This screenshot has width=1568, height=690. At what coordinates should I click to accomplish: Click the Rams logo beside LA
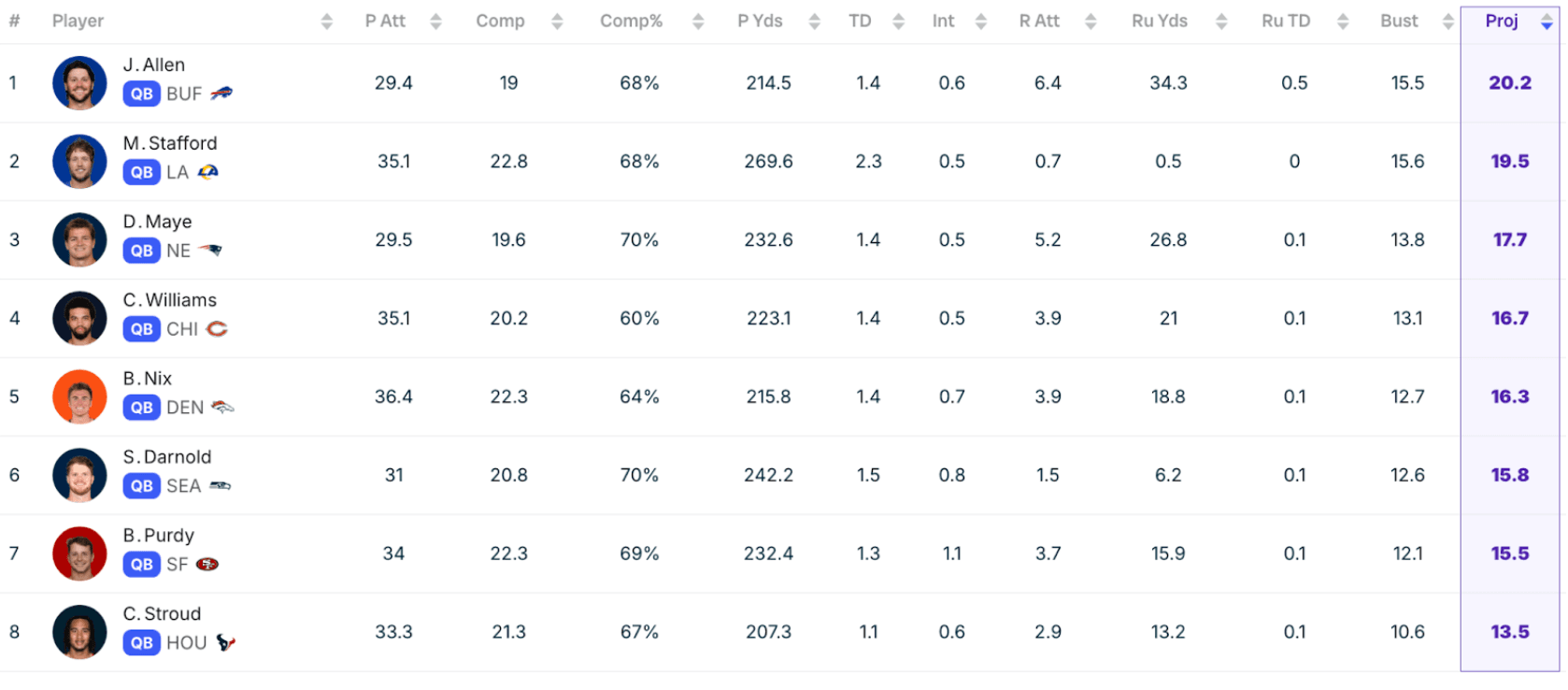(207, 172)
